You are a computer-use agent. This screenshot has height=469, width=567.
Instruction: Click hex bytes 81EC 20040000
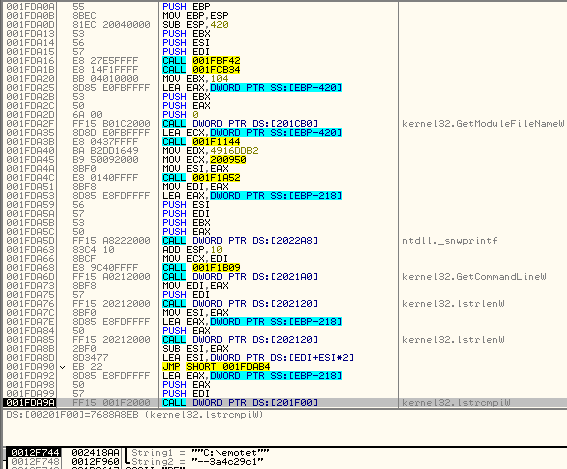click(x=111, y=25)
